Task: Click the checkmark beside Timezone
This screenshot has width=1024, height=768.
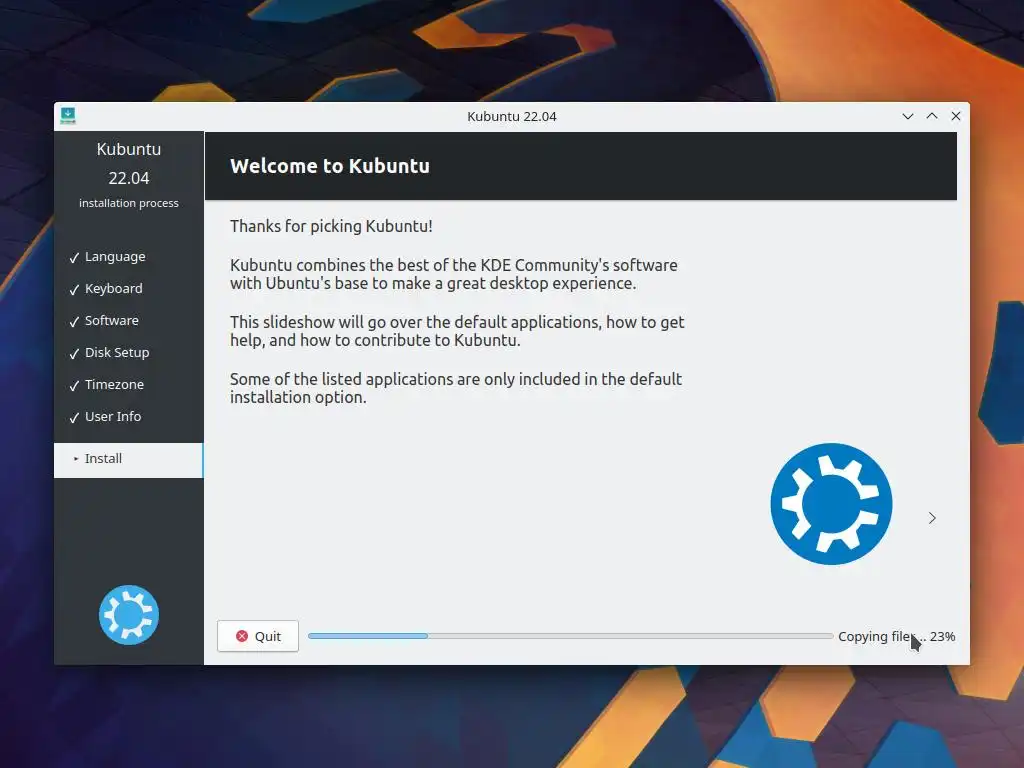Action: [74, 386]
